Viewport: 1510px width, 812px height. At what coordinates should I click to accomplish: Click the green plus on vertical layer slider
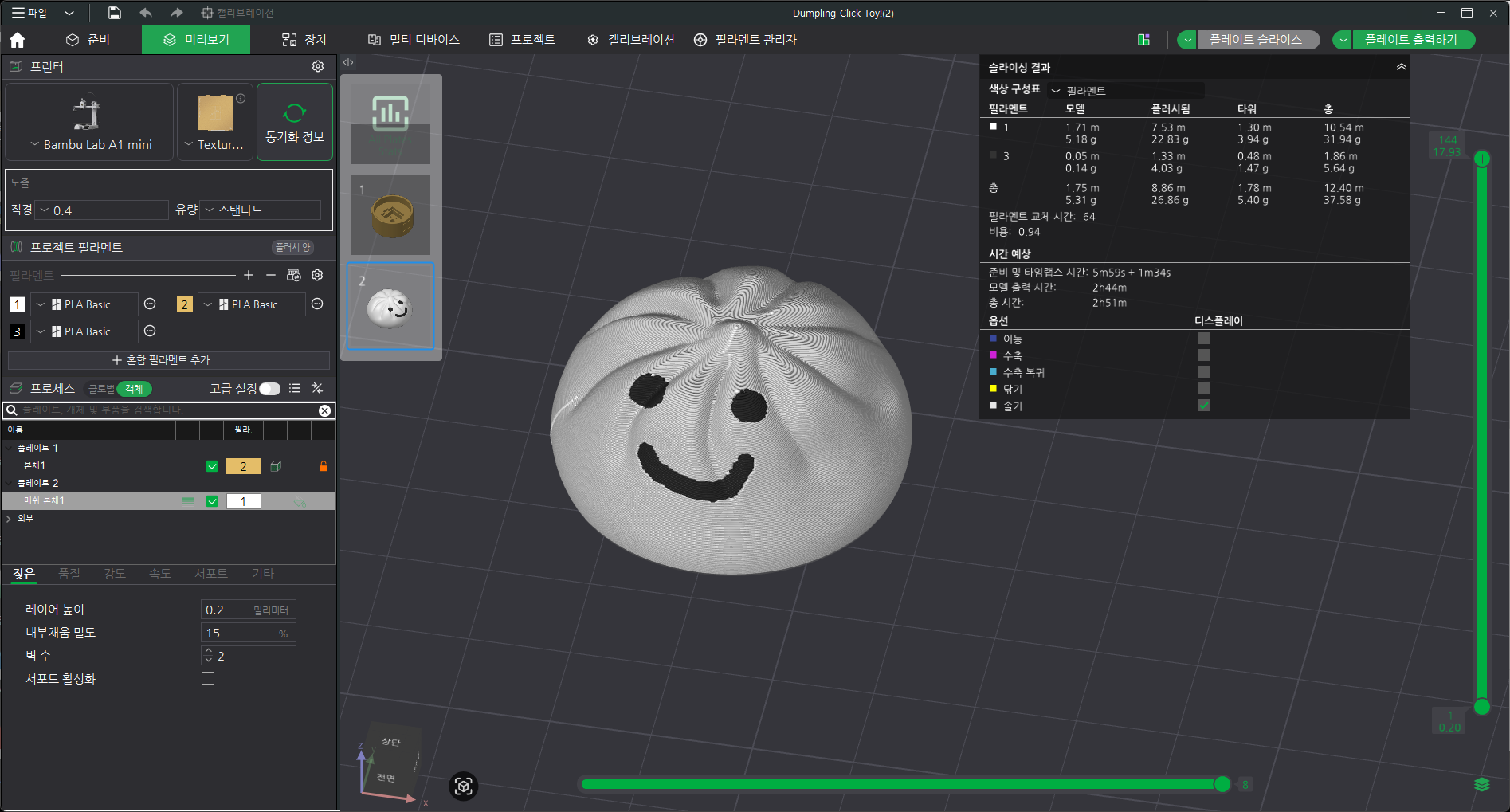pyautogui.click(x=1482, y=159)
